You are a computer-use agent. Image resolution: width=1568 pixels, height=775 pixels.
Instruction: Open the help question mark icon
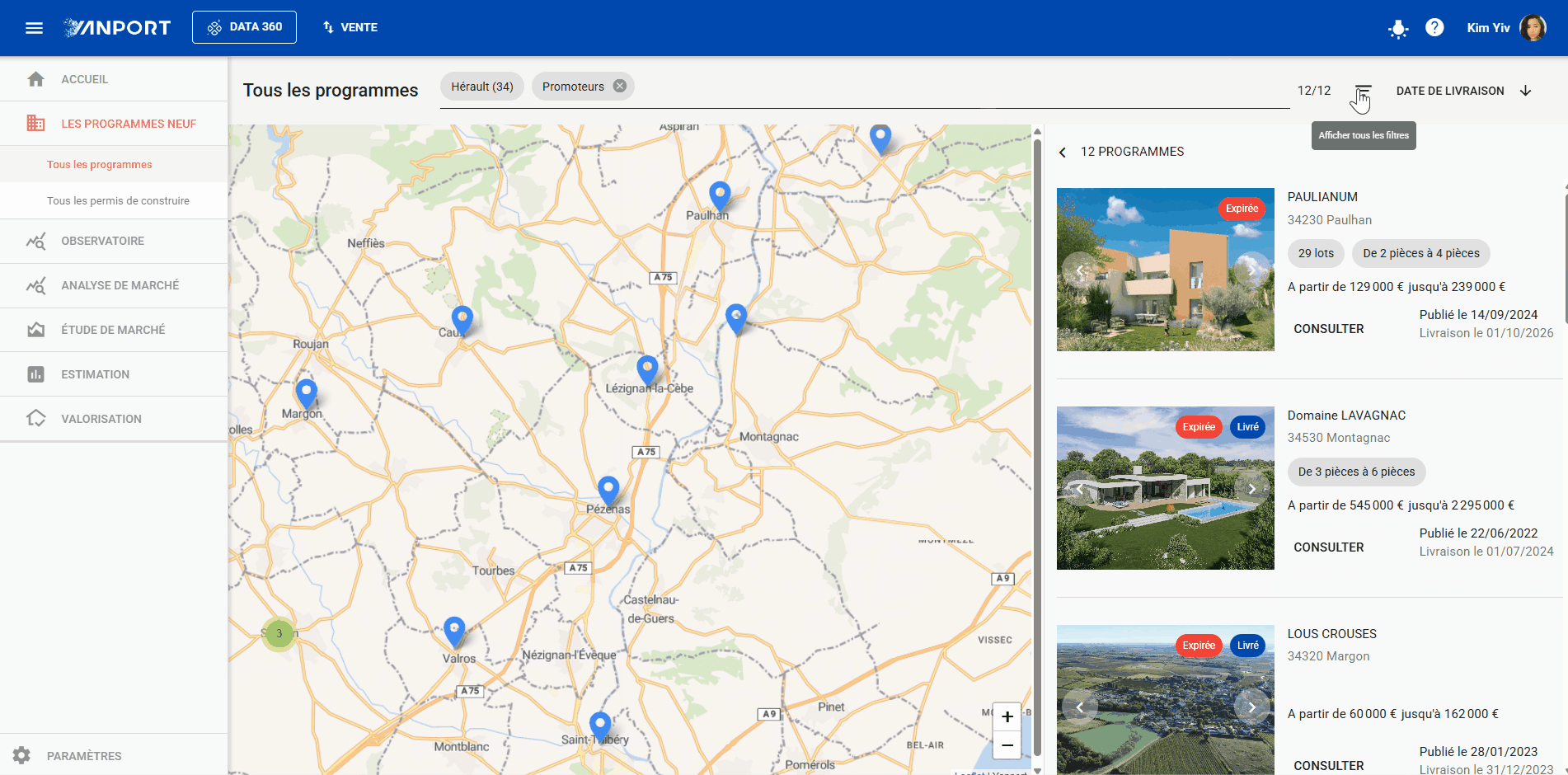pos(1434,27)
